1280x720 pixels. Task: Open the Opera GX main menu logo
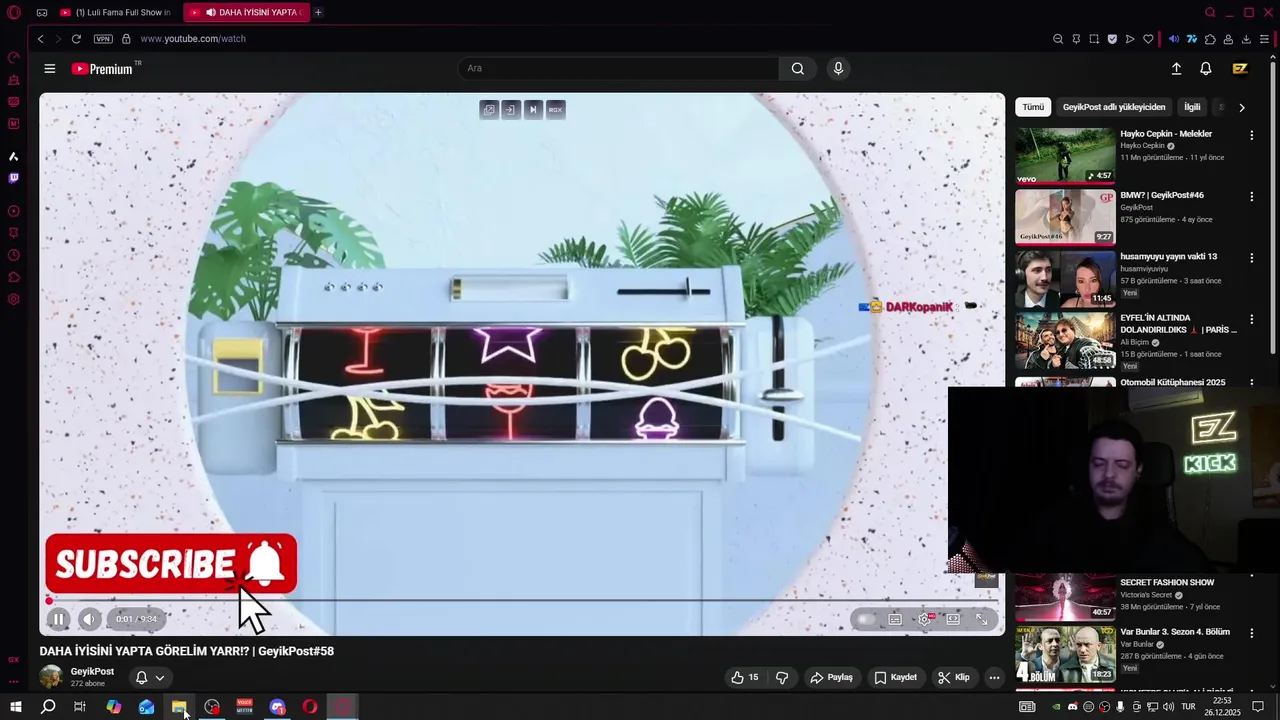(x=14, y=12)
